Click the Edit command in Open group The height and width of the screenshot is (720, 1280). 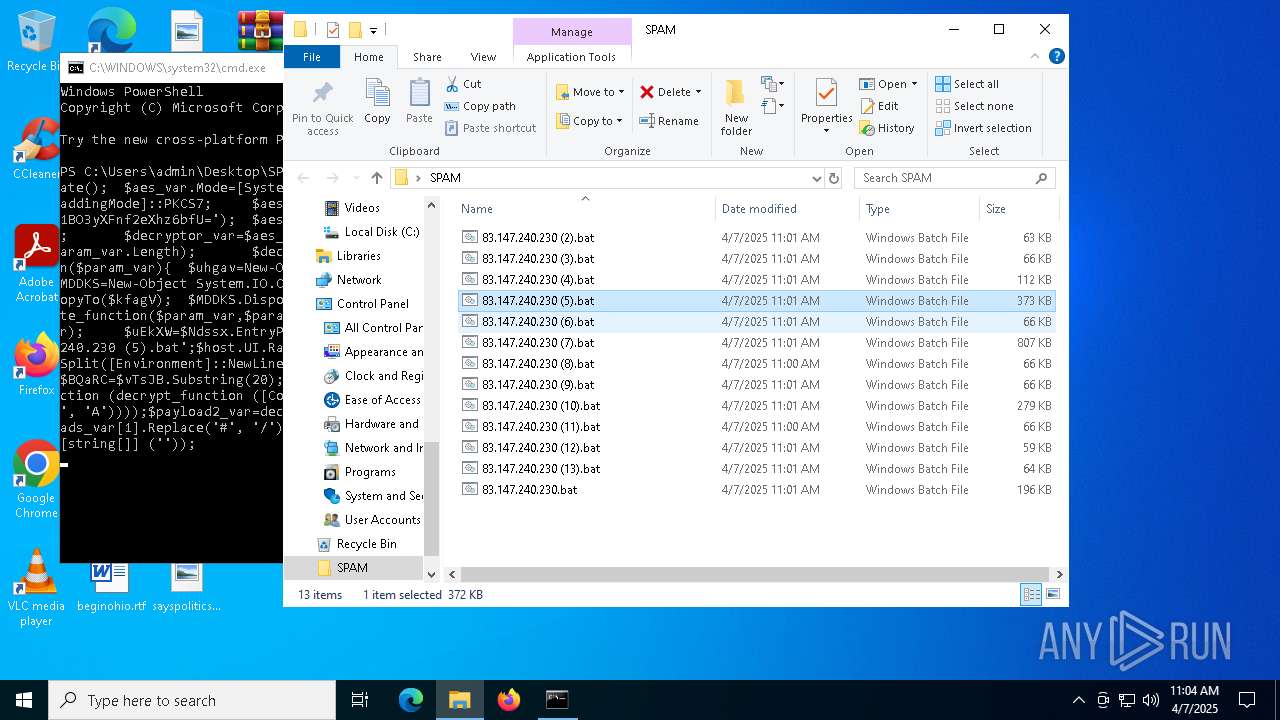click(878, 106)
